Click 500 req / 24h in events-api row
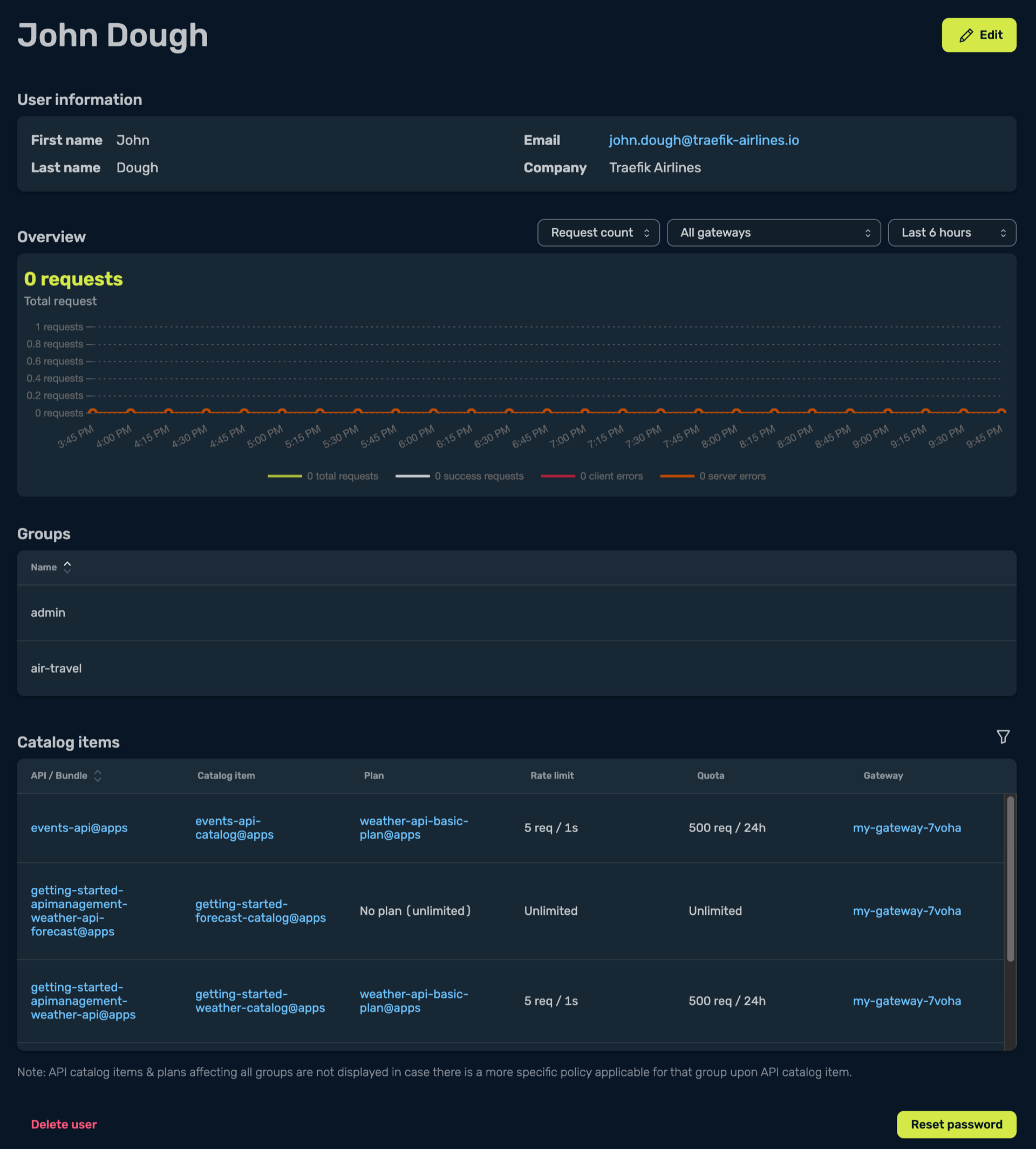 coord(727,828)
